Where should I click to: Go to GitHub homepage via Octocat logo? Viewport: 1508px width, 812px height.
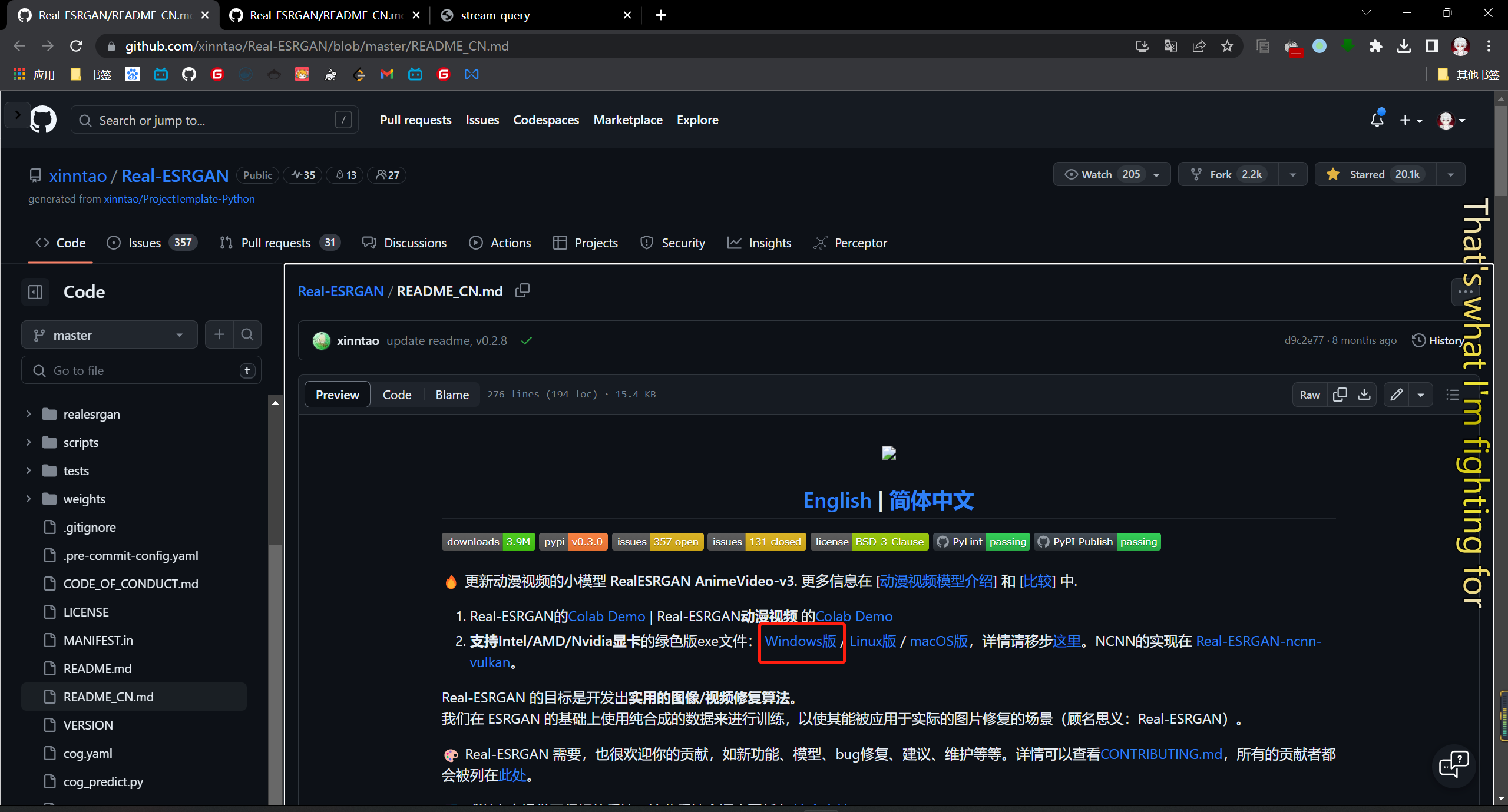coord(43,120)
